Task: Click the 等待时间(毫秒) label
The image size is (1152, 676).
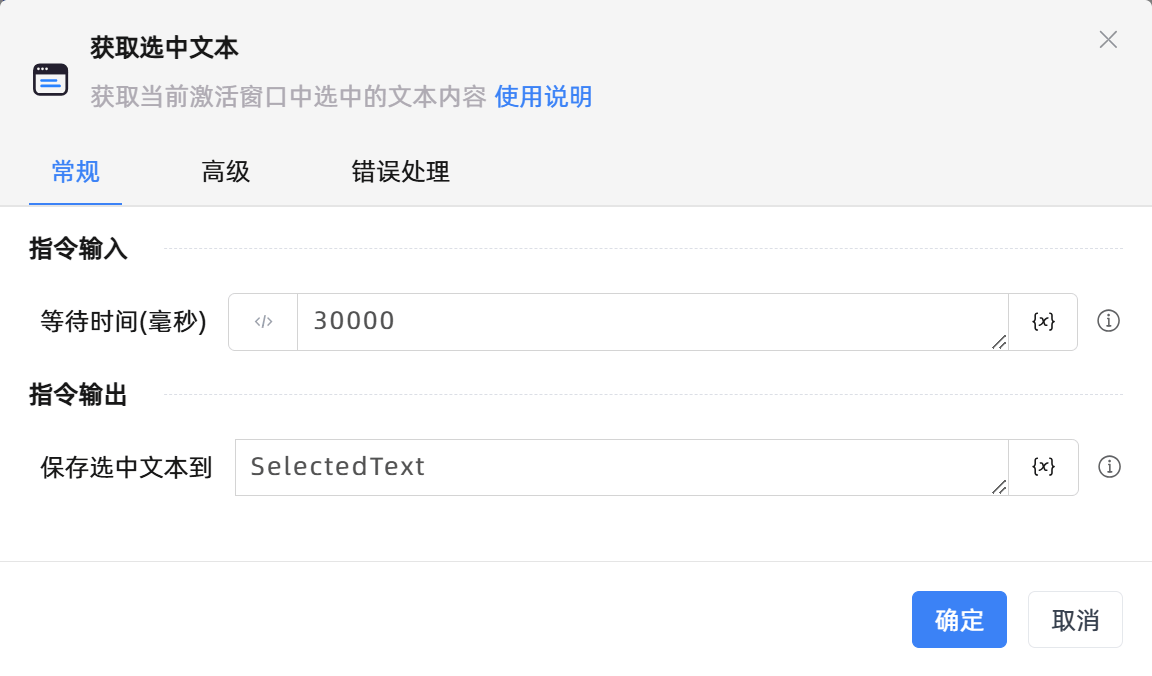Action: pos(123,322)
